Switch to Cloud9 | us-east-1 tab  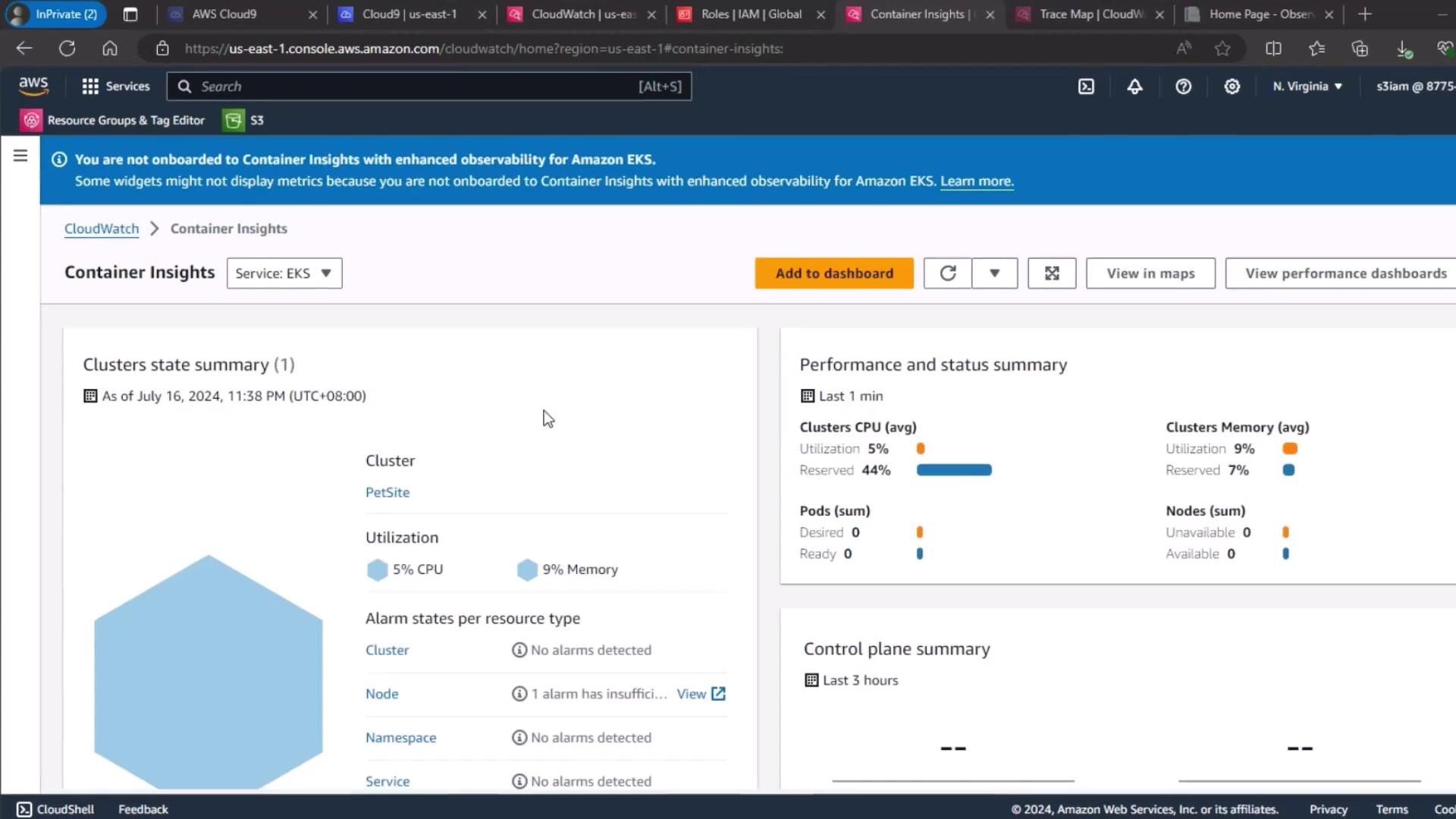click(409, 14)
